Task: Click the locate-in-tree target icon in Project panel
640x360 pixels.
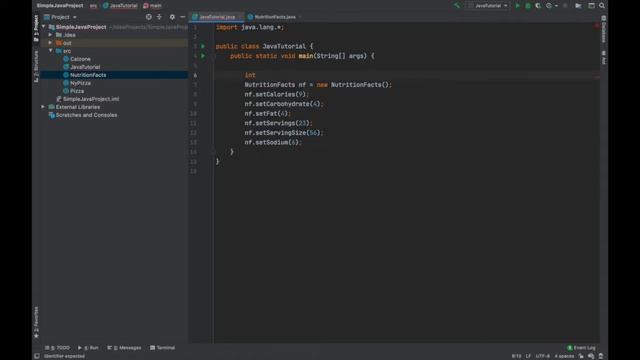Action: point(149,17)
